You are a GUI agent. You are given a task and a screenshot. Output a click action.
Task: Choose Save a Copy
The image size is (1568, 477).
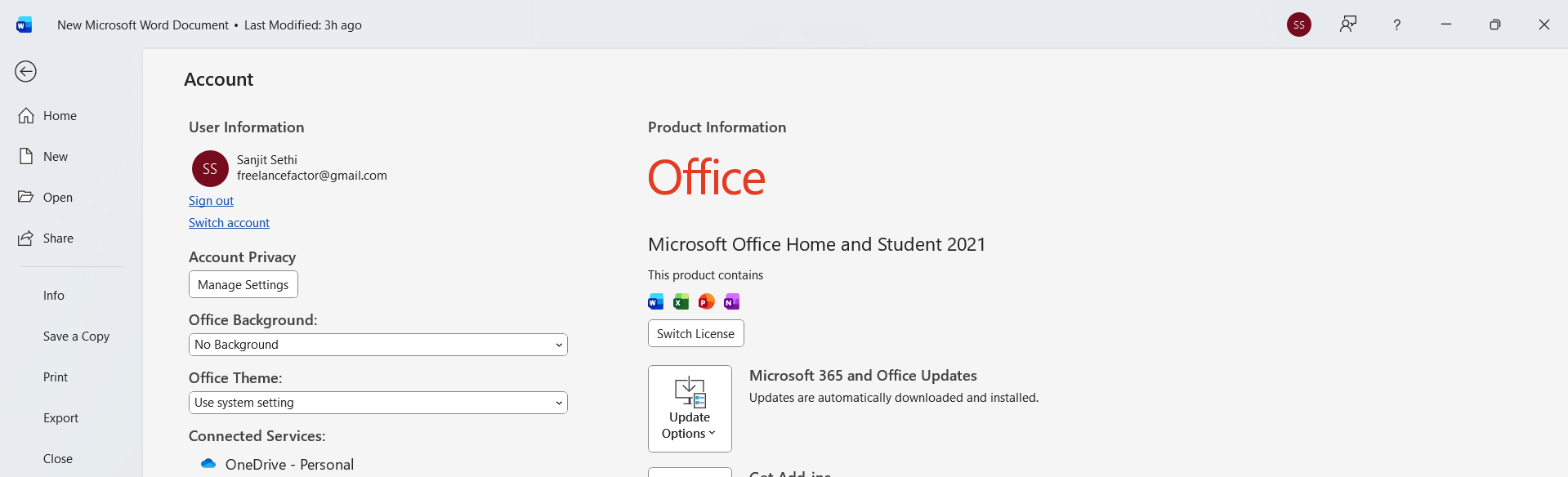pos(76,337)
